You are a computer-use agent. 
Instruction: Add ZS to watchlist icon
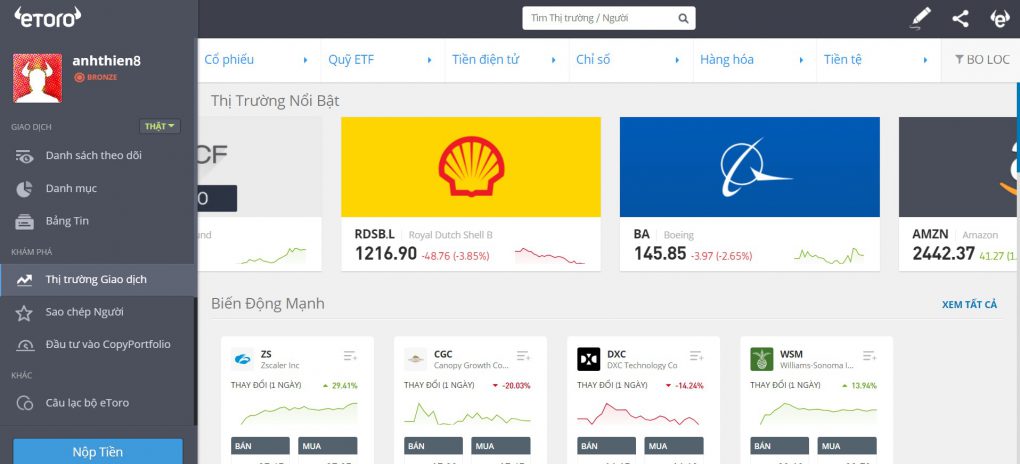click(x=350, y=356)
